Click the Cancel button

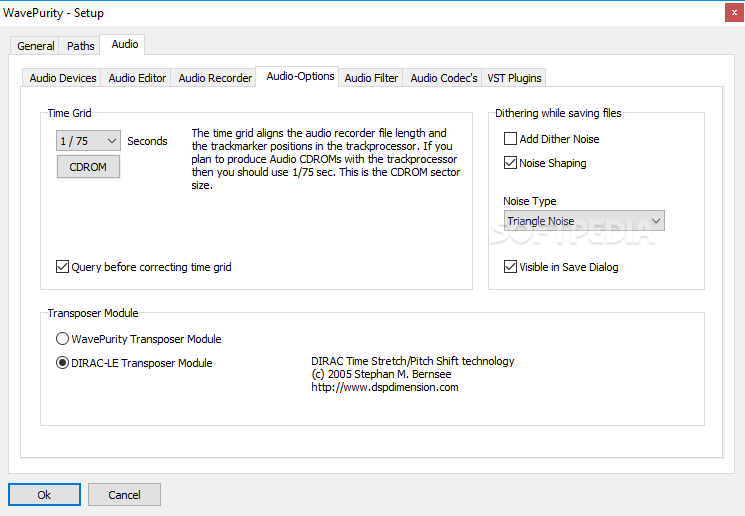(x=124, y=495)
